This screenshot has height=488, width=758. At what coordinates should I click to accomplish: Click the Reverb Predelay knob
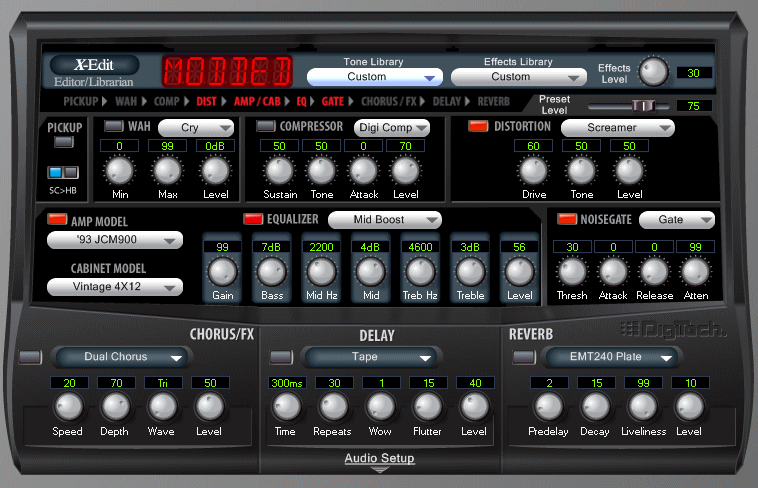[x=549, y=407]
